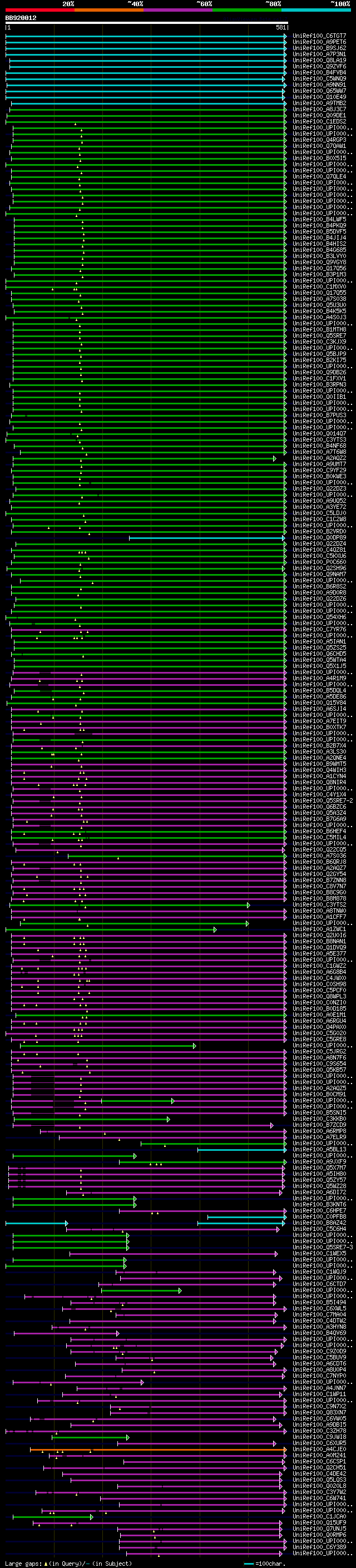Select the UniRef100_Q65WW7 label
Screen dimensions: 356x1568
click(x=319, y=91)
